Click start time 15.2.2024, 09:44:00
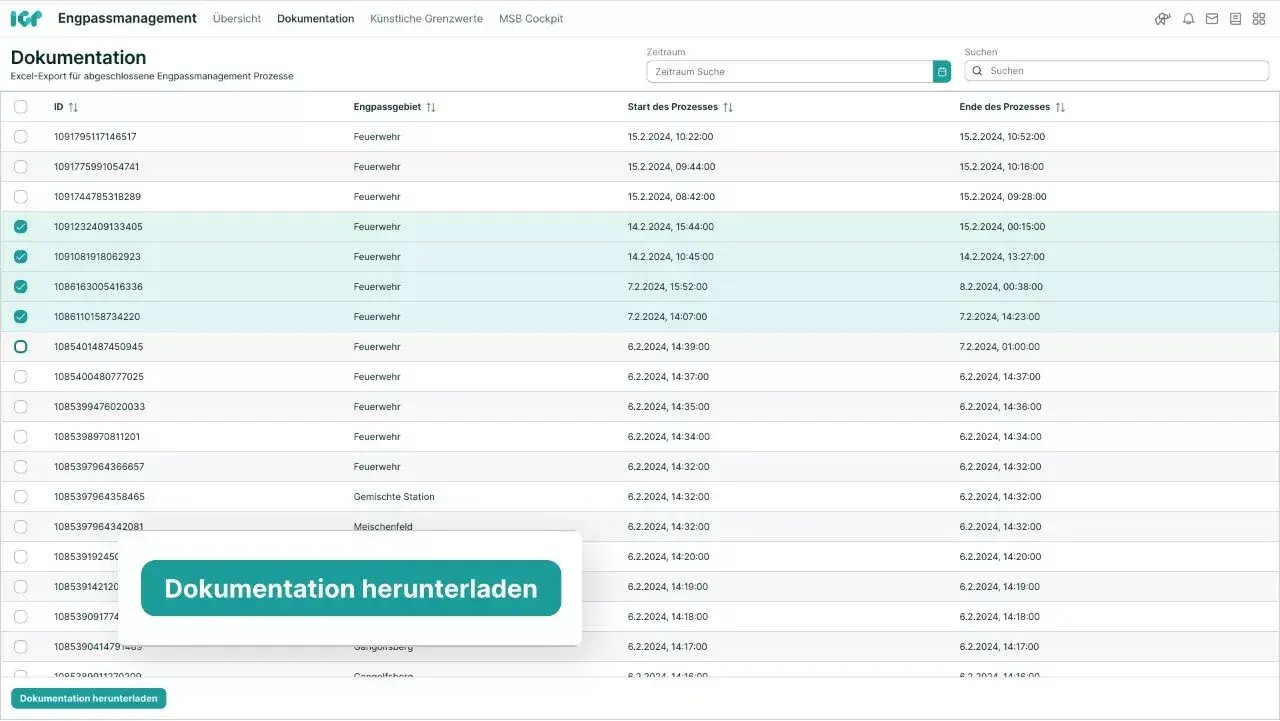 [x=672, y=167]
